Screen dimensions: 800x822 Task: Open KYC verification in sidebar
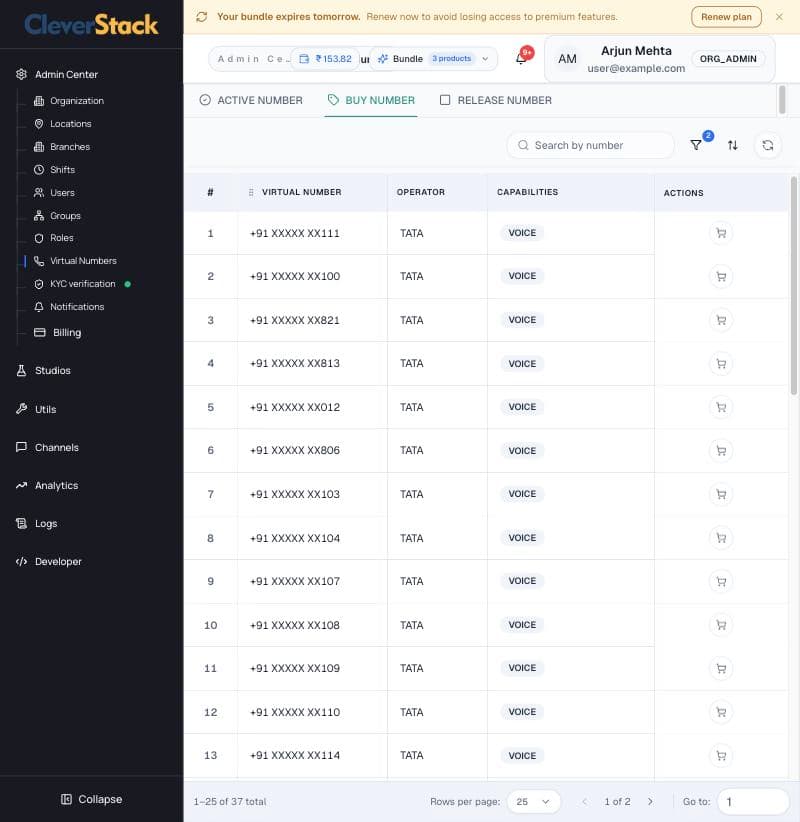[82, 284]
